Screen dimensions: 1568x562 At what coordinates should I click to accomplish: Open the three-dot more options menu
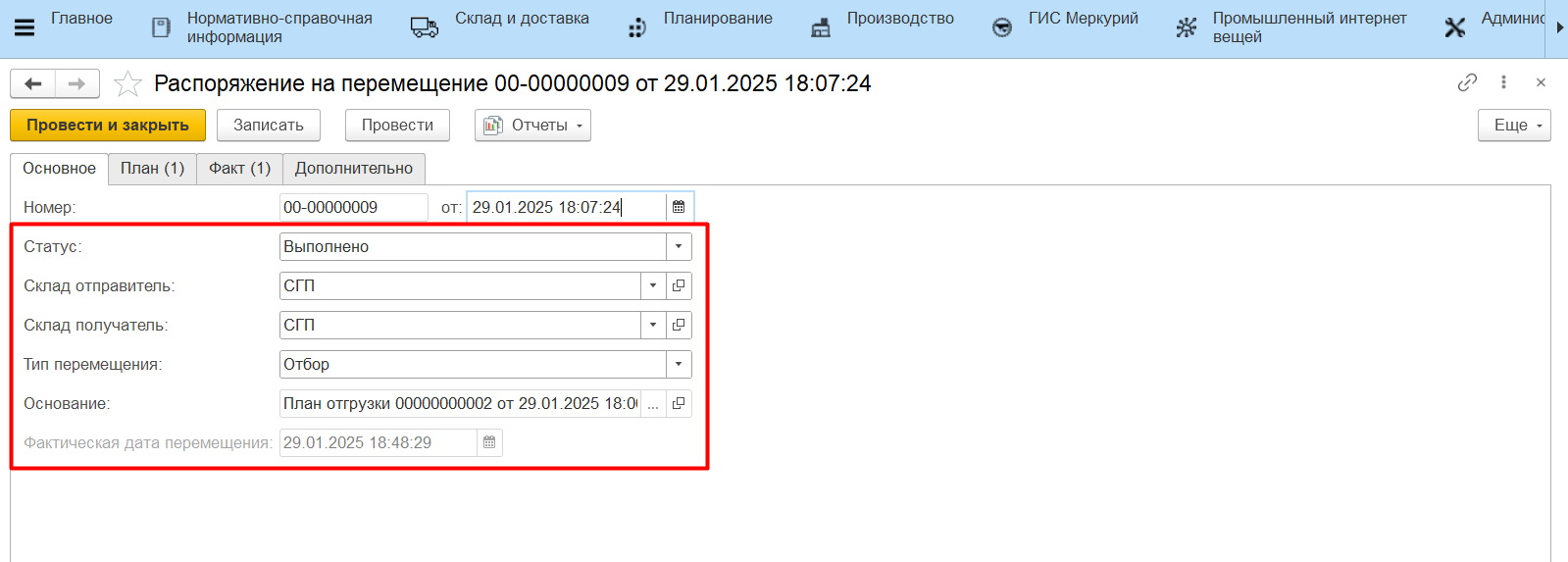1503,82
